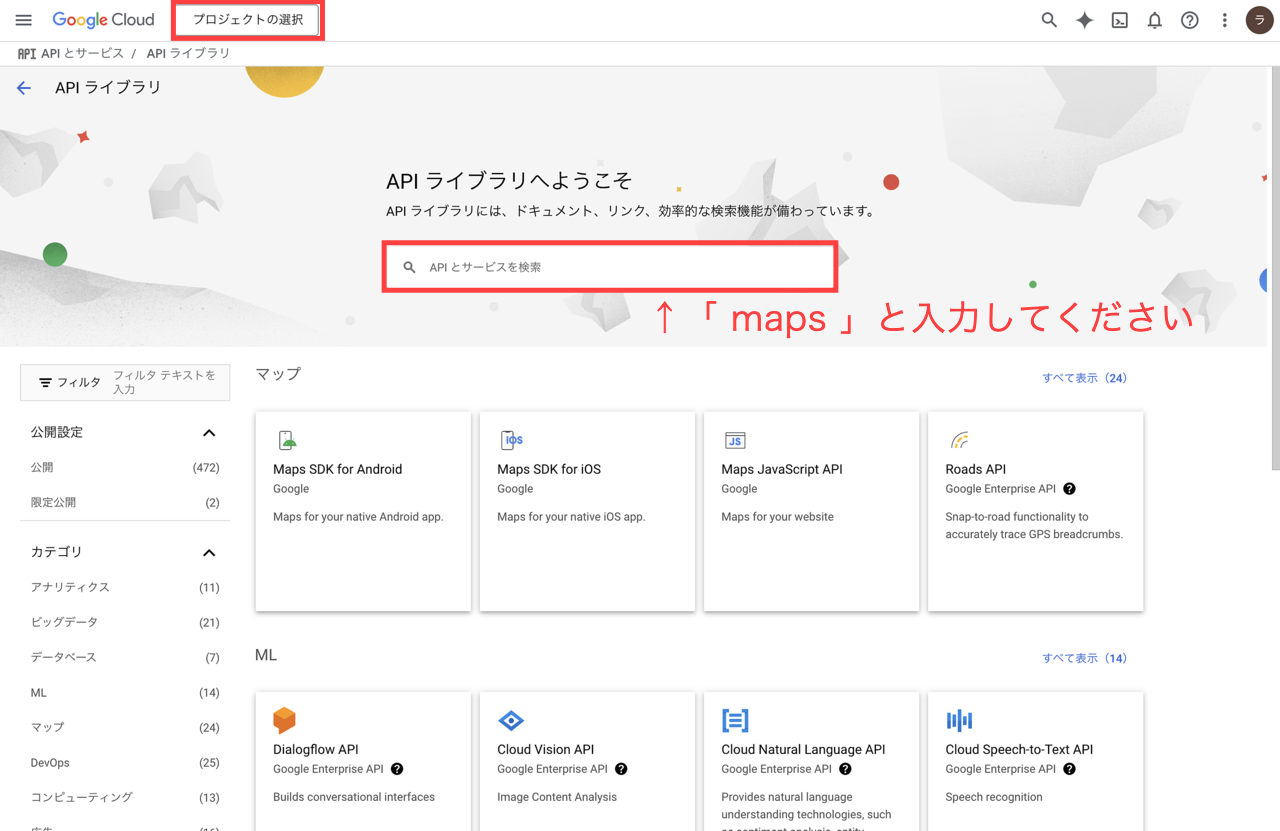Image resolution: width=1280 pixels, height=831 pixels.
Task: Click help icon on Cloud Speech-to-Text card
Action: pos(1069,769)
